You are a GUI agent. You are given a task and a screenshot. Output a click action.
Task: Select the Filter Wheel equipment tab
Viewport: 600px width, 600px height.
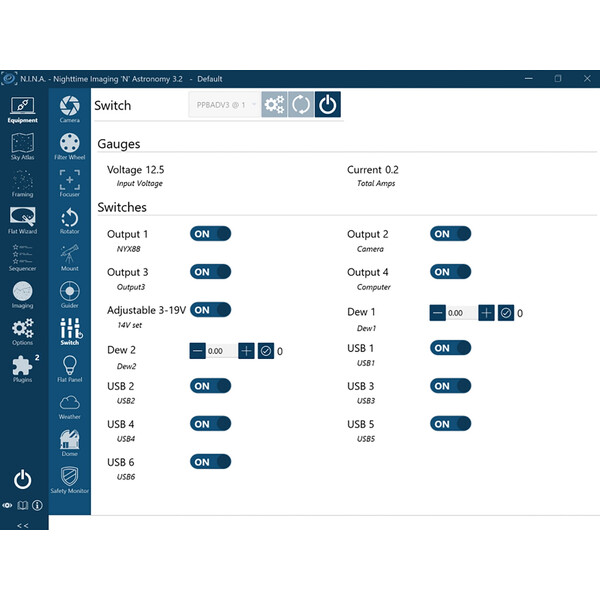point(70,147)
